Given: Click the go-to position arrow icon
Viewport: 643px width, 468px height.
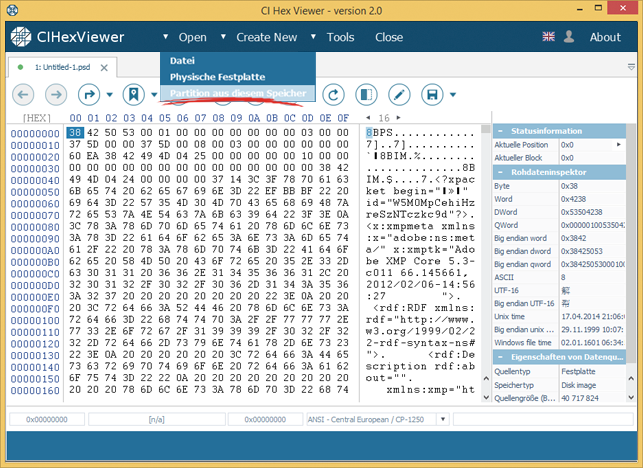Looking at the screenshot, I should coord(89,95).
